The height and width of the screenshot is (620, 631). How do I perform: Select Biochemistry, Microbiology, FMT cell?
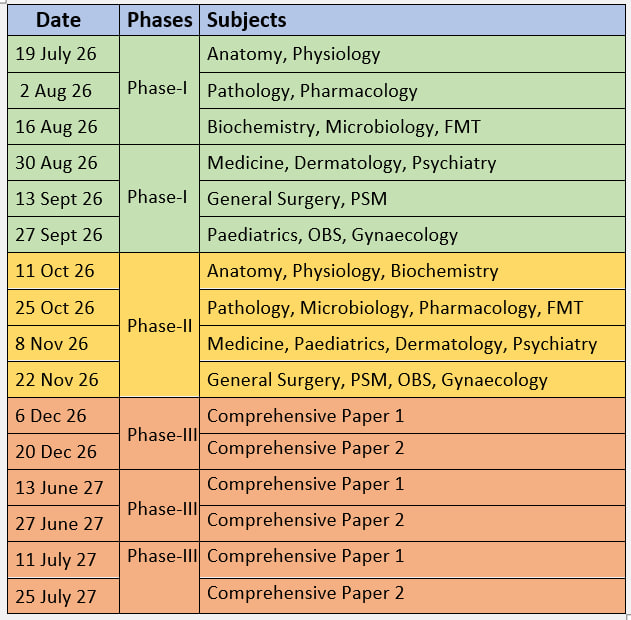coord(412,127)
